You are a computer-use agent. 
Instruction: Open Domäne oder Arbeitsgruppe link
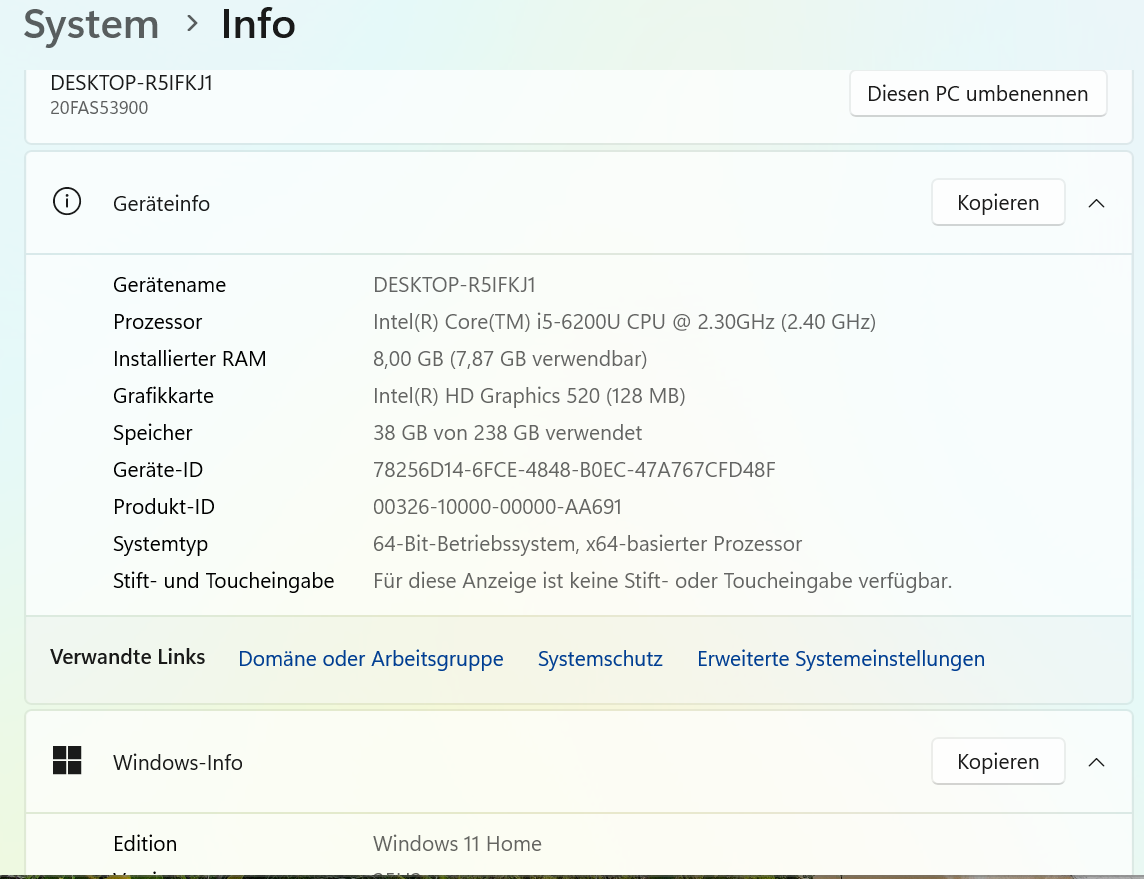pos(371,658)
